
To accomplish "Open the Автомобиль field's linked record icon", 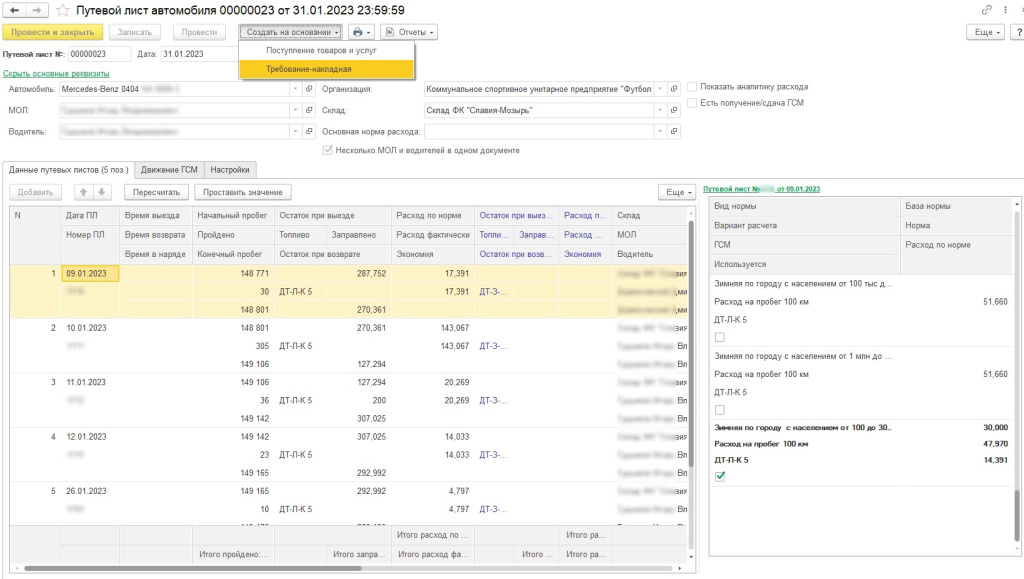I will click(x=309, y=89).
